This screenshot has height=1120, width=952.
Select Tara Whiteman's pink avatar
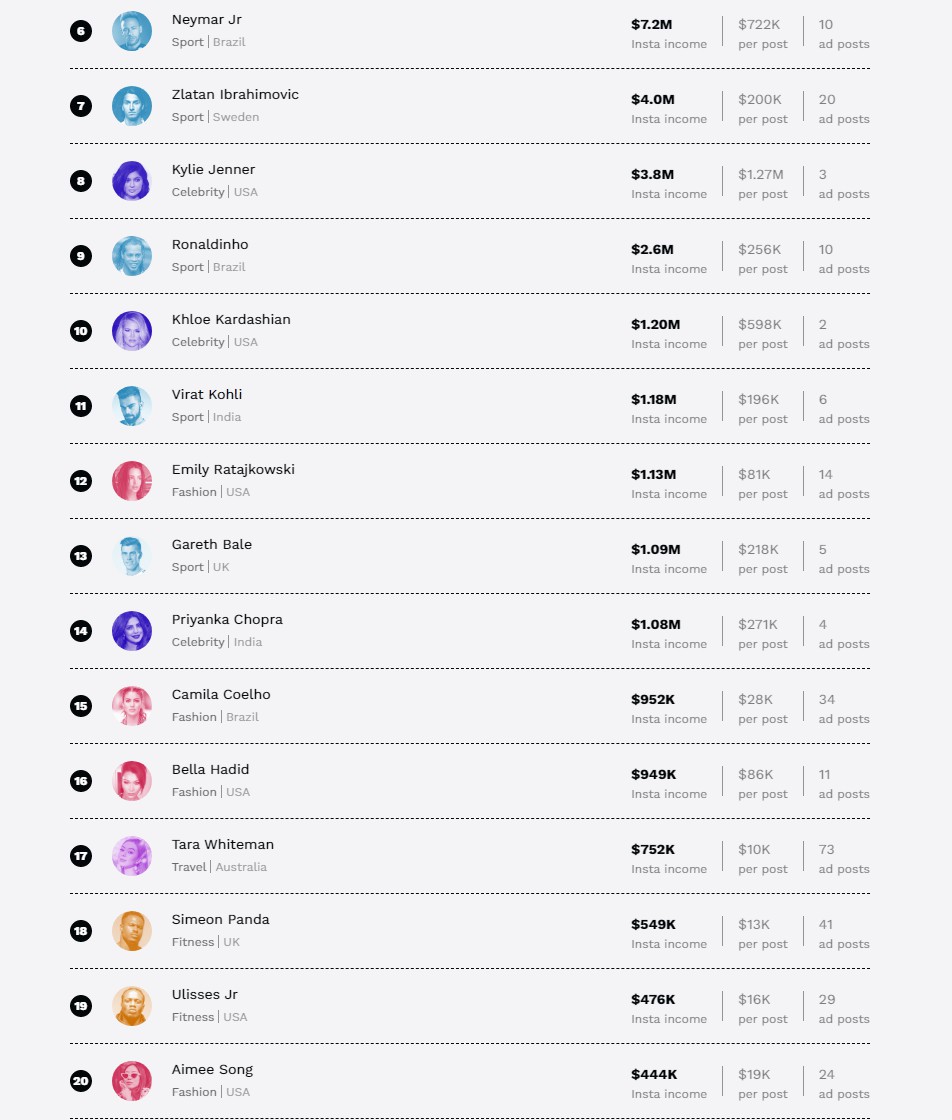pos(132,856)
